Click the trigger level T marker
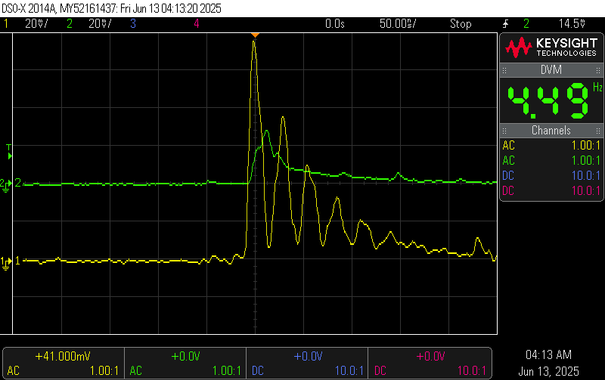 point(9,152)
